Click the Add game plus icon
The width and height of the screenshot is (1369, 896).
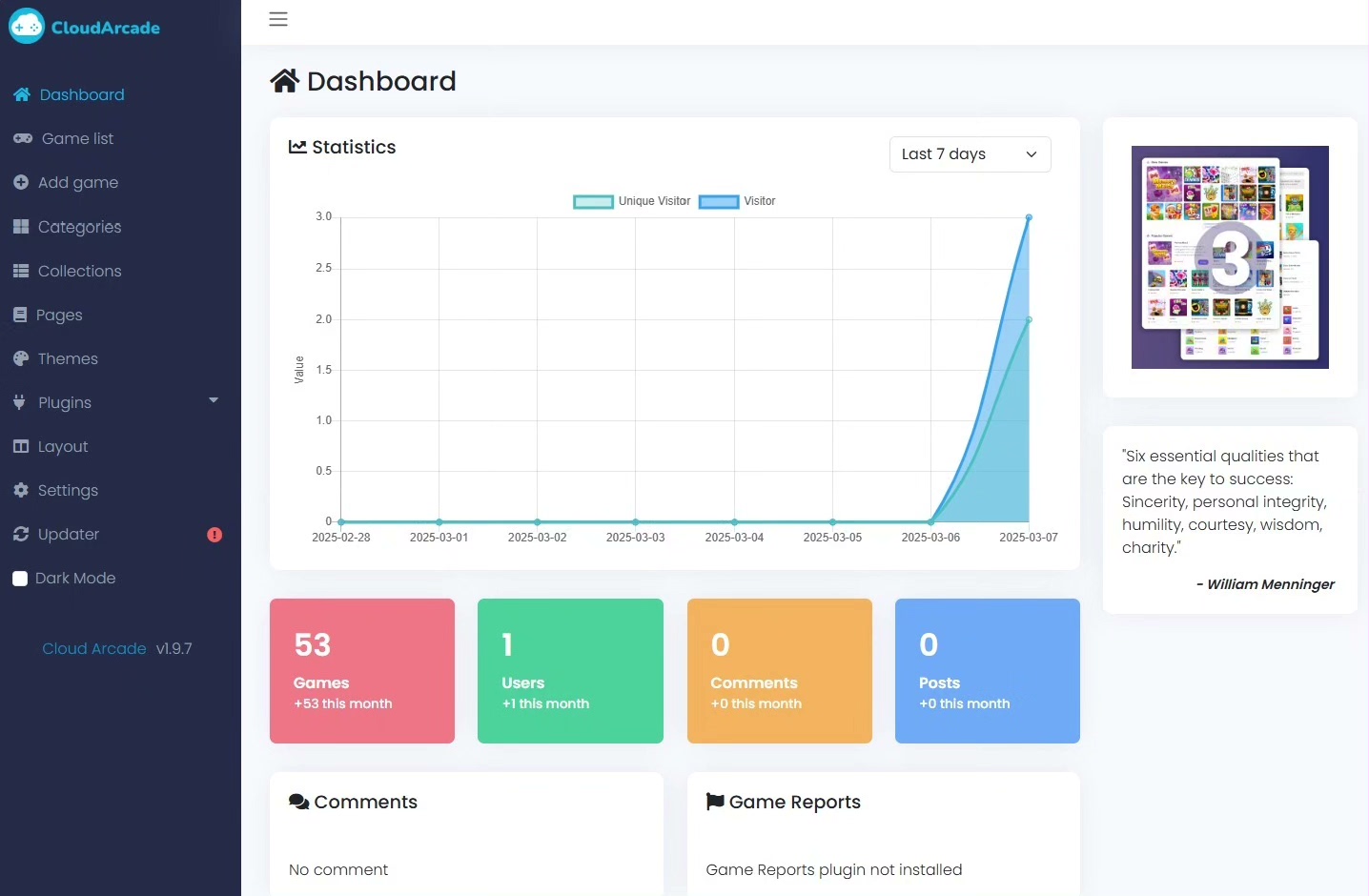(x=21, y=182)
